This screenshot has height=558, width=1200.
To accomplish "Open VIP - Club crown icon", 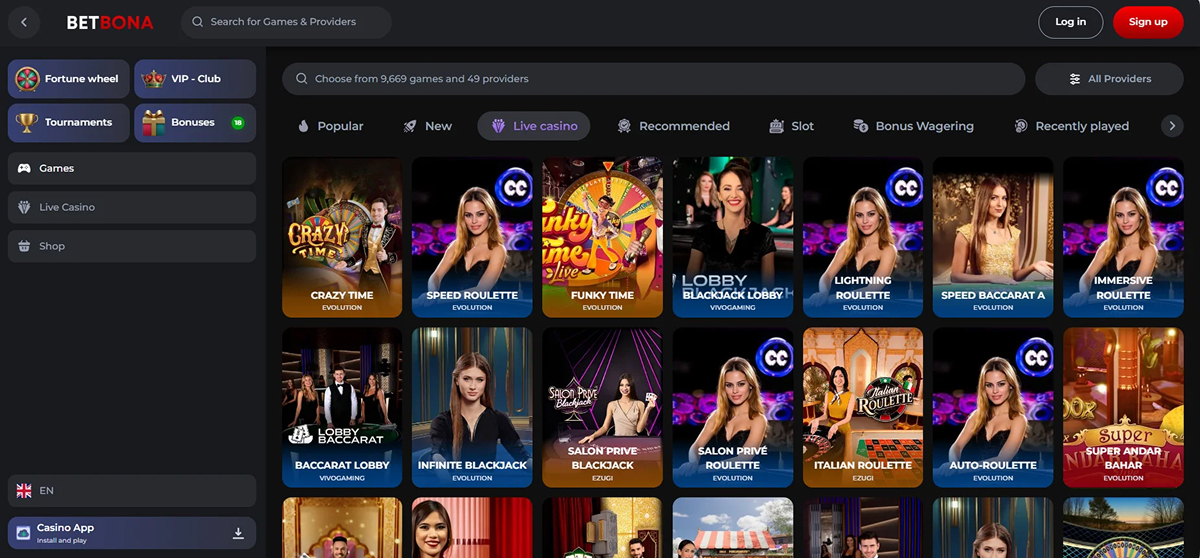I will 154,79.
